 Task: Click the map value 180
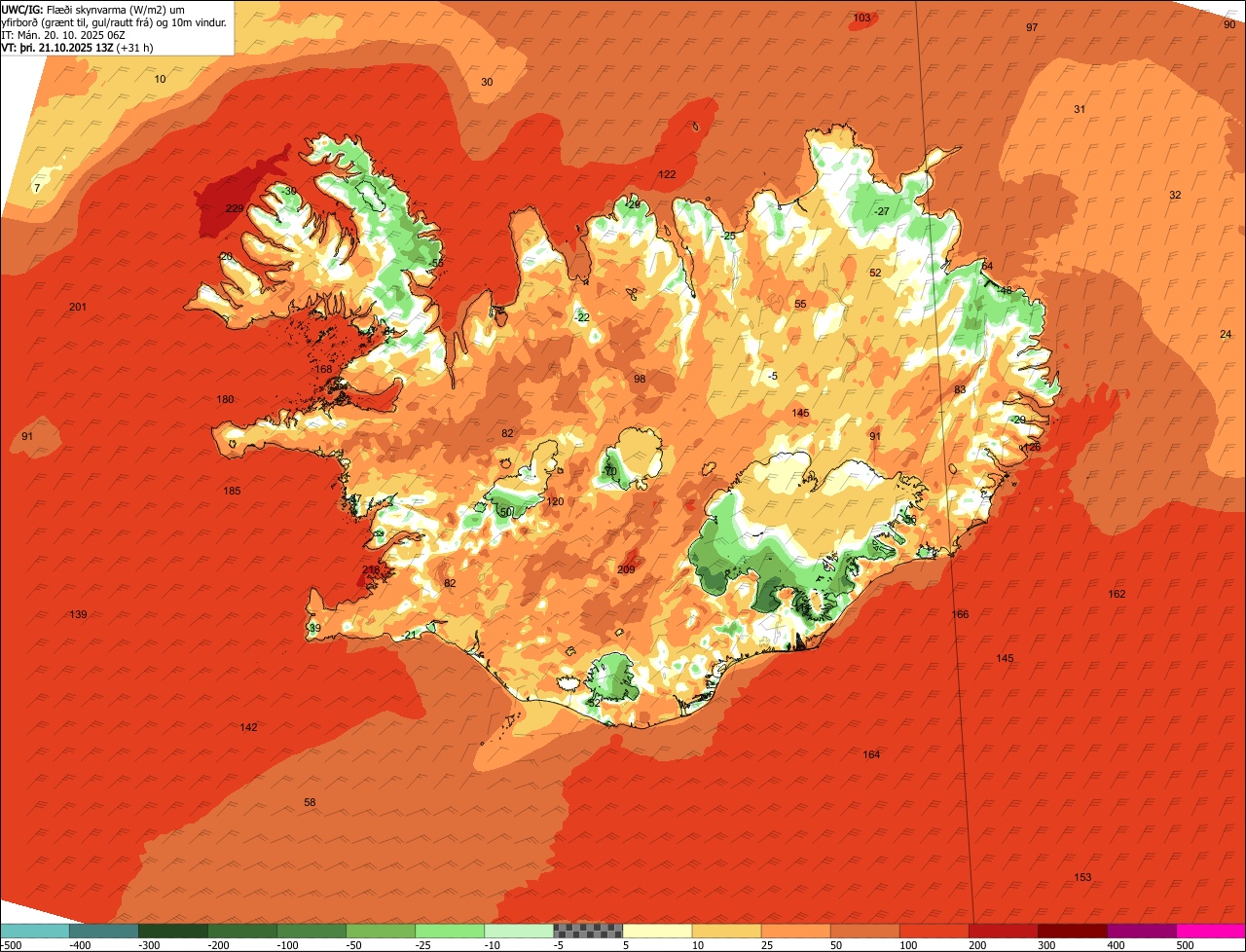point(225,400)
